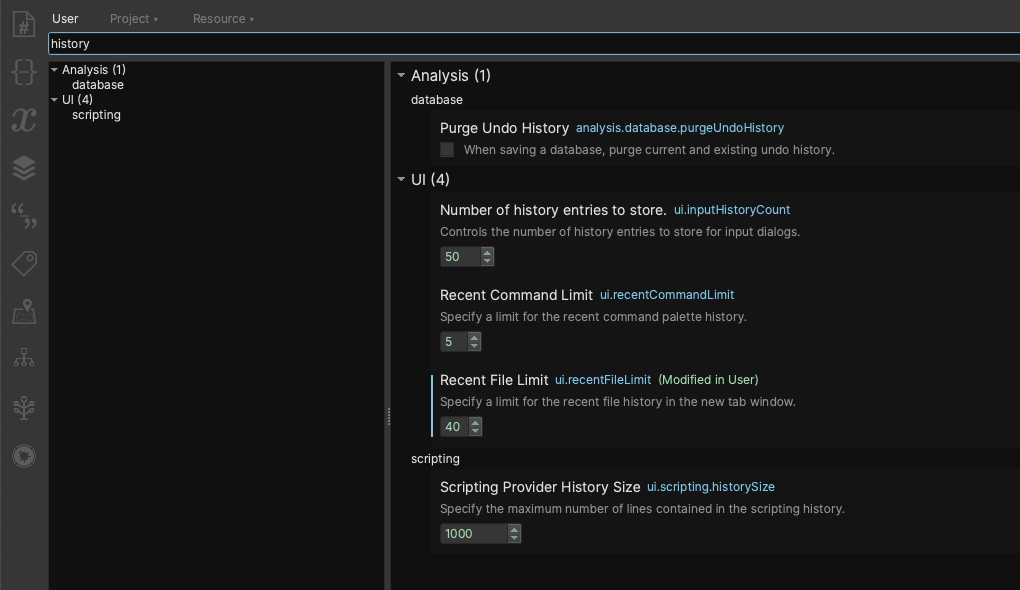Collapse the Analysis (1) tree group

pos(53,69)
